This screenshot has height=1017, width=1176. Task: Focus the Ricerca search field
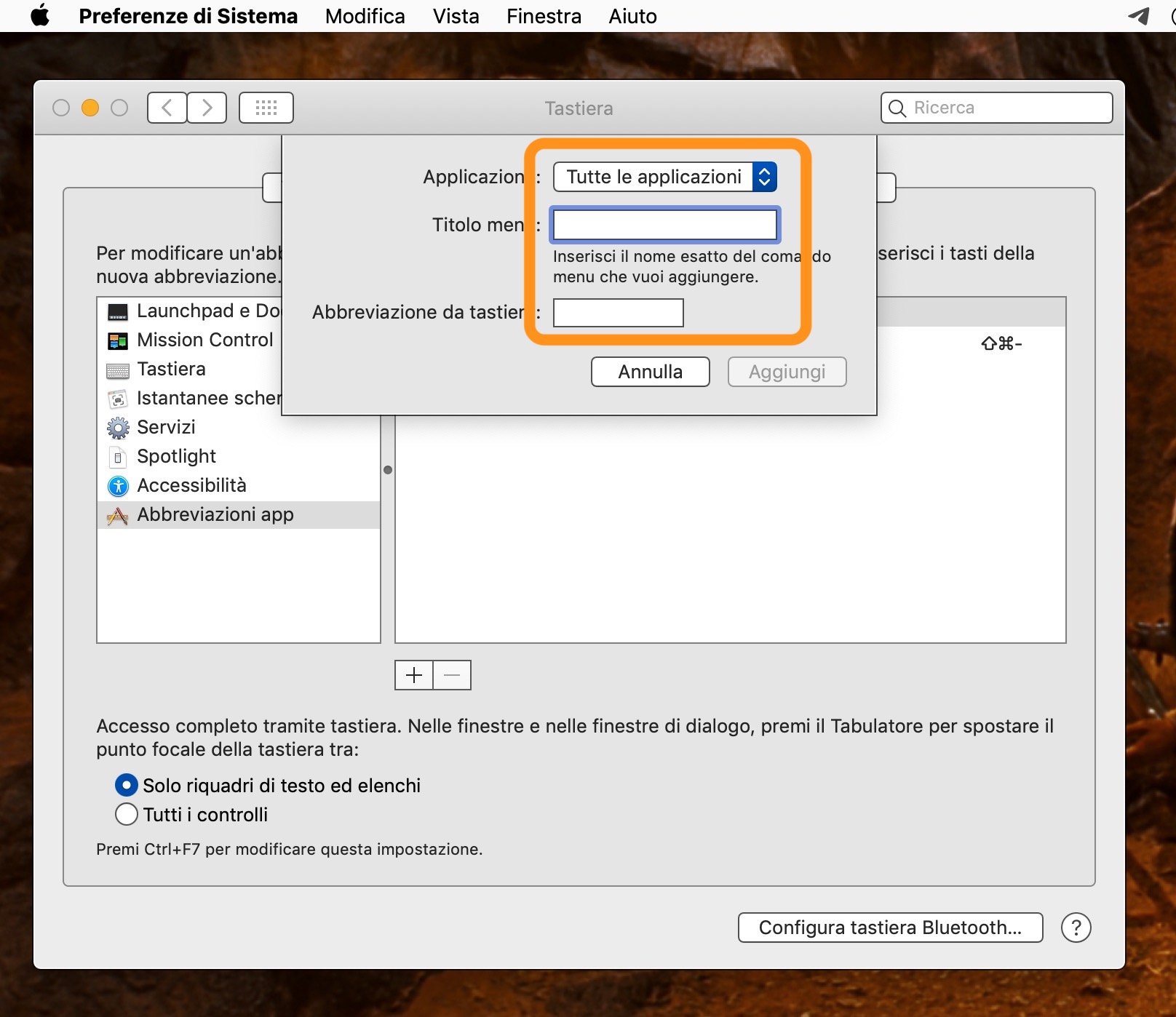tap(997, 108)
